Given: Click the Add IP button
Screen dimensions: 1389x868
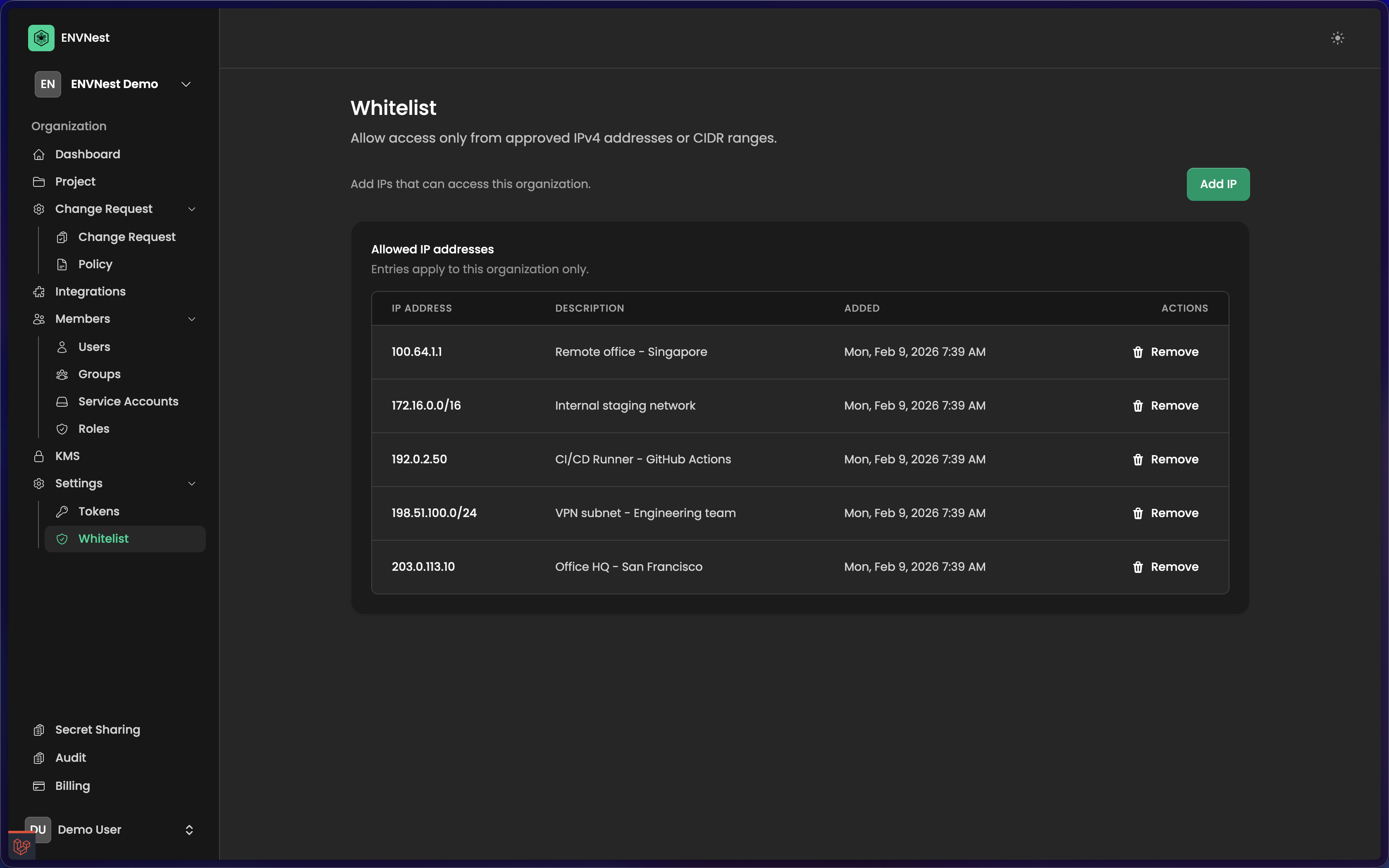Looking at the screenshot, I should point(1218,184).
